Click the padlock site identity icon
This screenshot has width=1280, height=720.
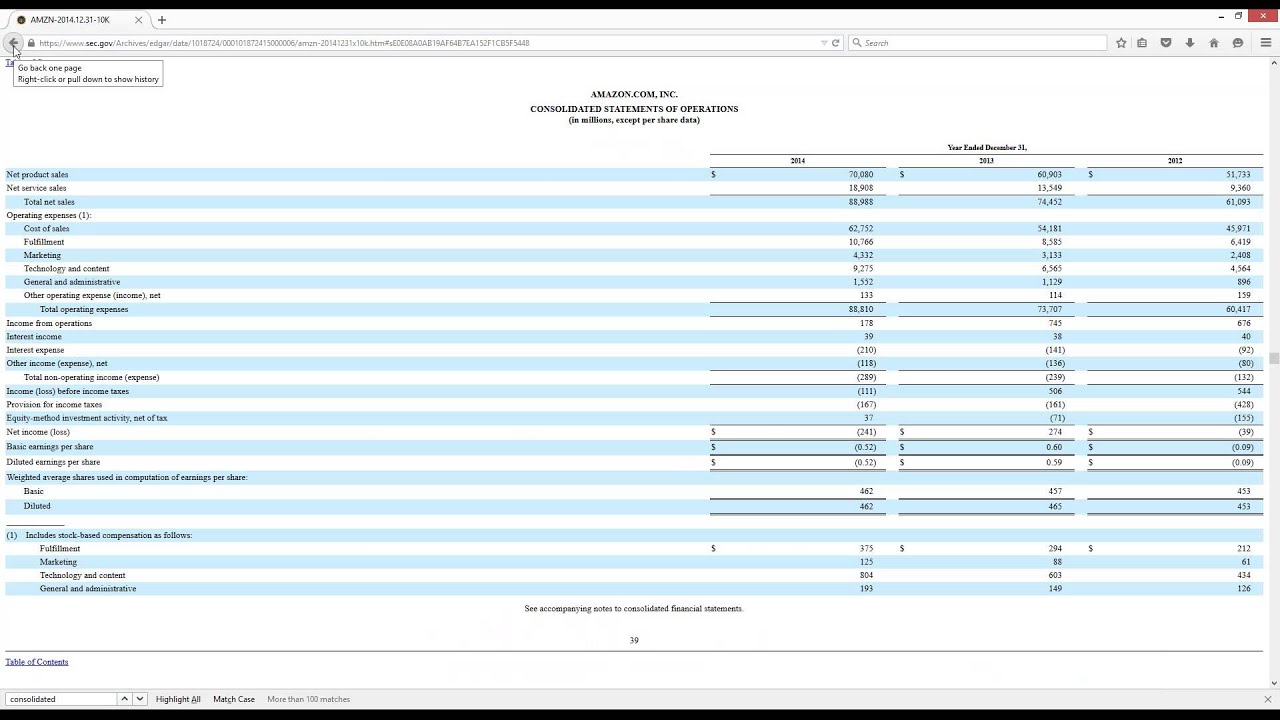[x=32, y=43]
